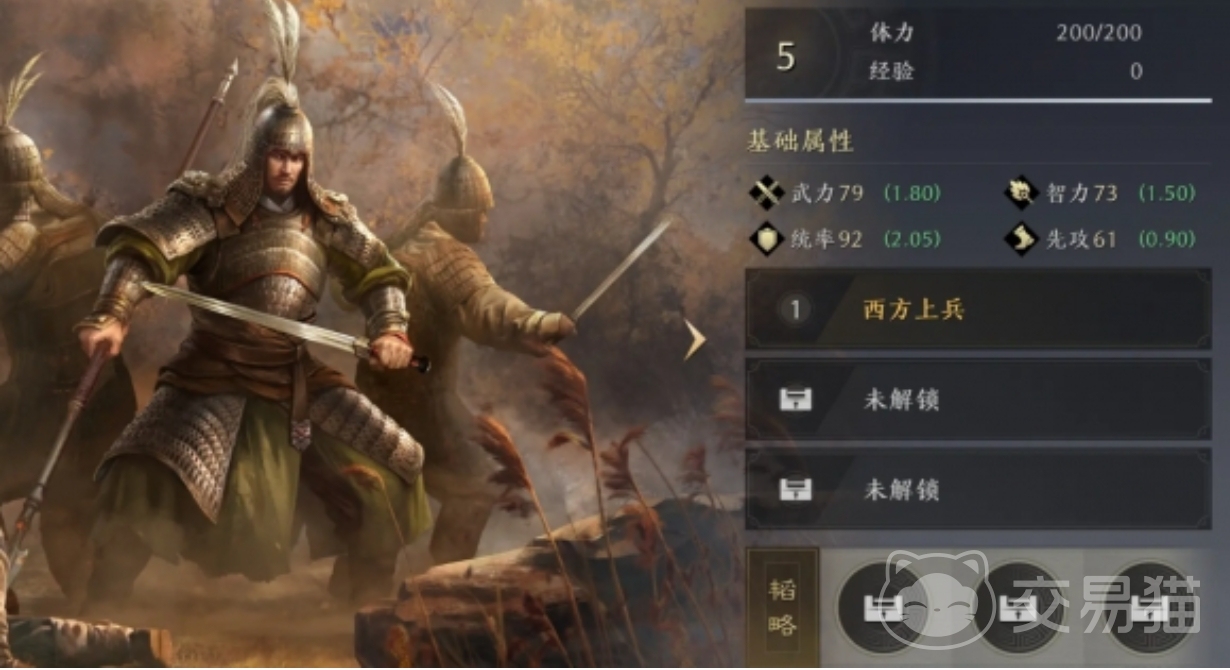This screenshot has width=1230, height=670.
Task: Open the 西方上兵 skill slot
Action: tap(978, 309)
